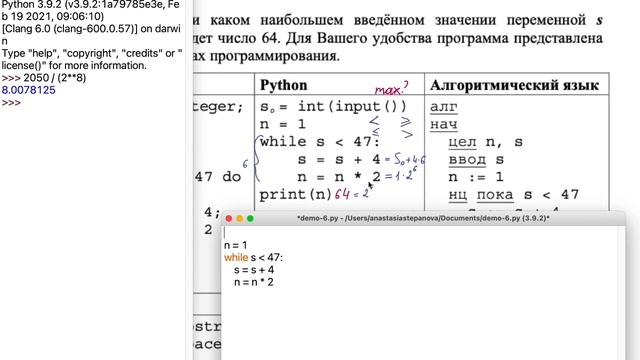Close the demo-6.py editor window
This screenshot has width=640, height=360.
229,219
